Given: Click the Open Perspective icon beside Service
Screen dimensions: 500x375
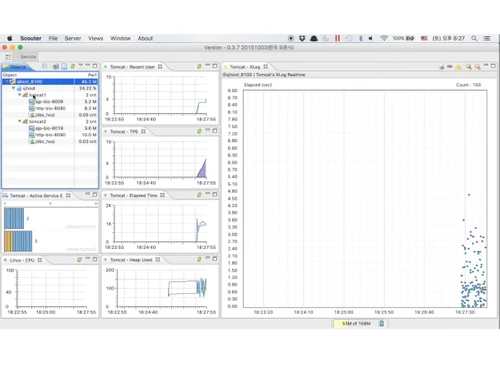Looking at the screenshot, I should (x=8, y=57).
